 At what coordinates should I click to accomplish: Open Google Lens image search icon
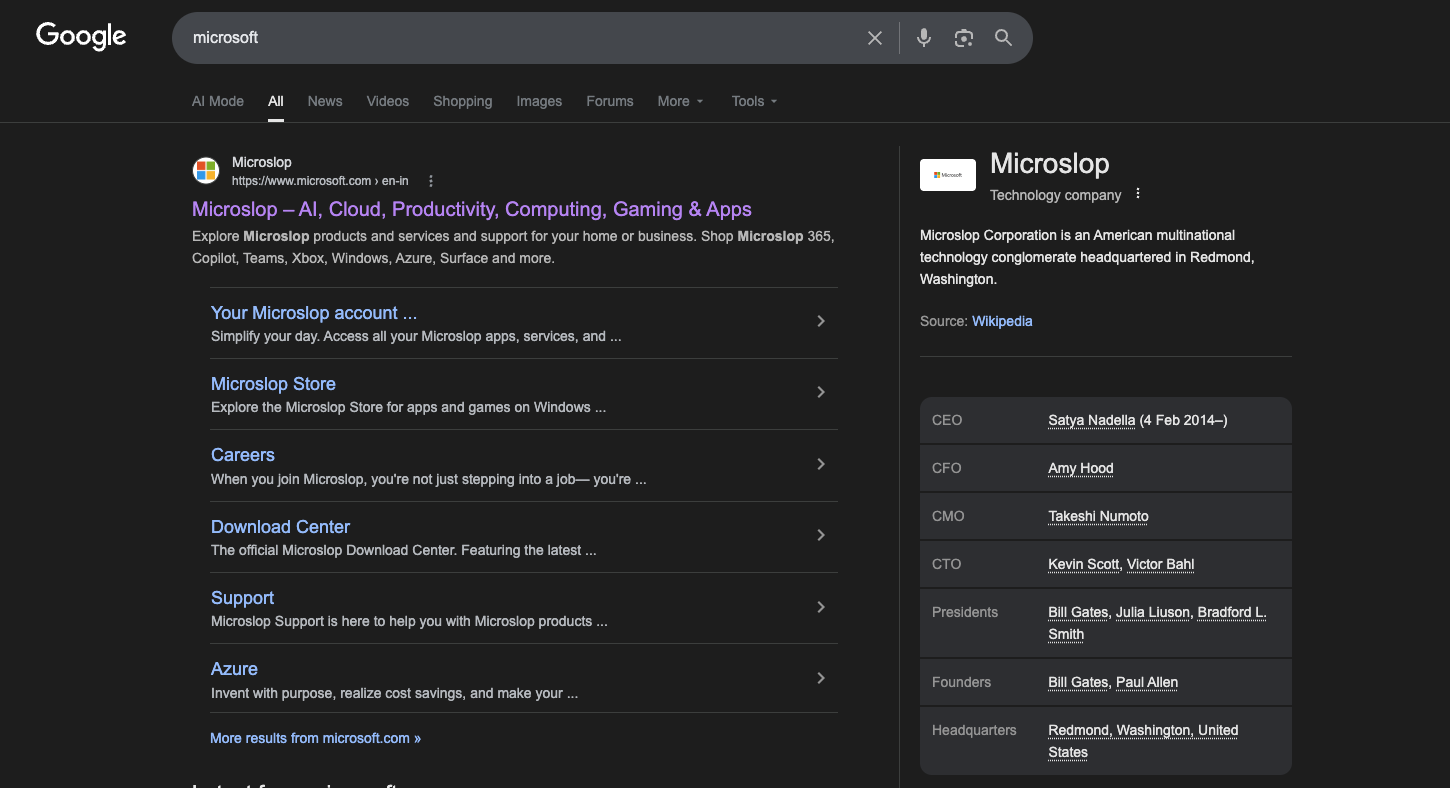point(964,38)
